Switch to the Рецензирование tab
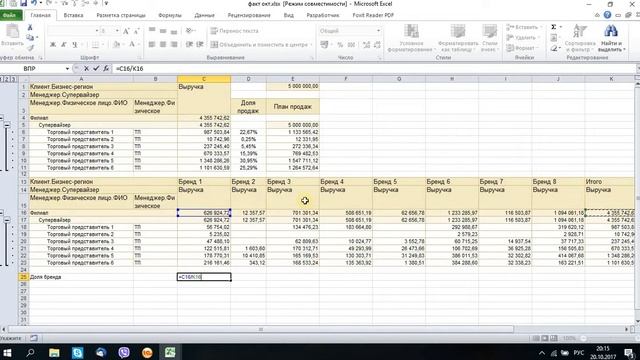This screenshot has height=360, width=640. (x=249, y=15)
